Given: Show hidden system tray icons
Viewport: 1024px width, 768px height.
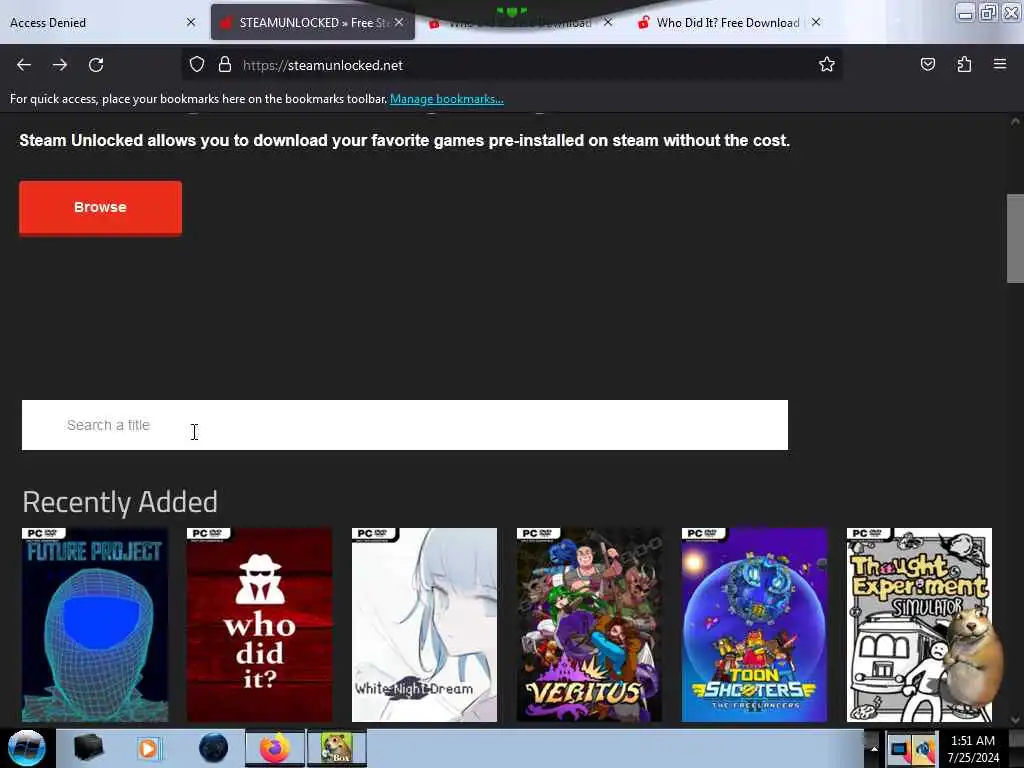Looking at the screenshot, I should pyautogui.click(x=874, y=748).
